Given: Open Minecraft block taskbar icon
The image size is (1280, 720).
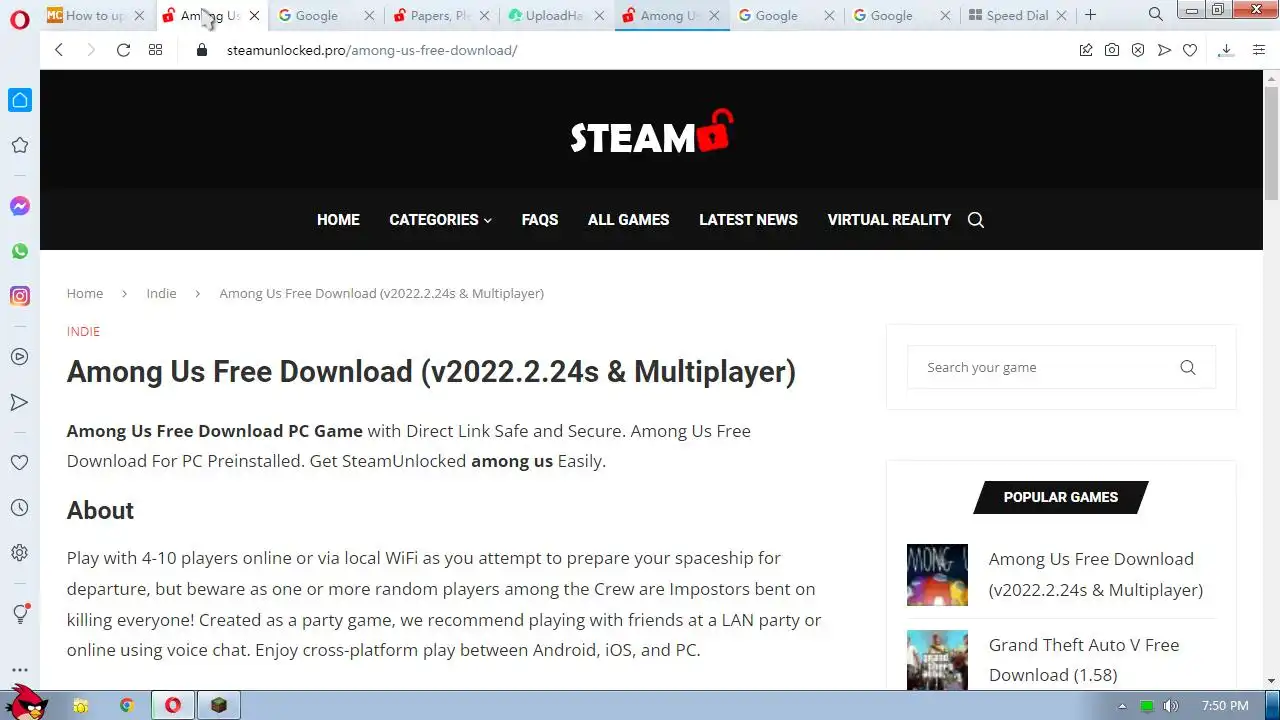Looking at the screenshot, I should point(219,706).
